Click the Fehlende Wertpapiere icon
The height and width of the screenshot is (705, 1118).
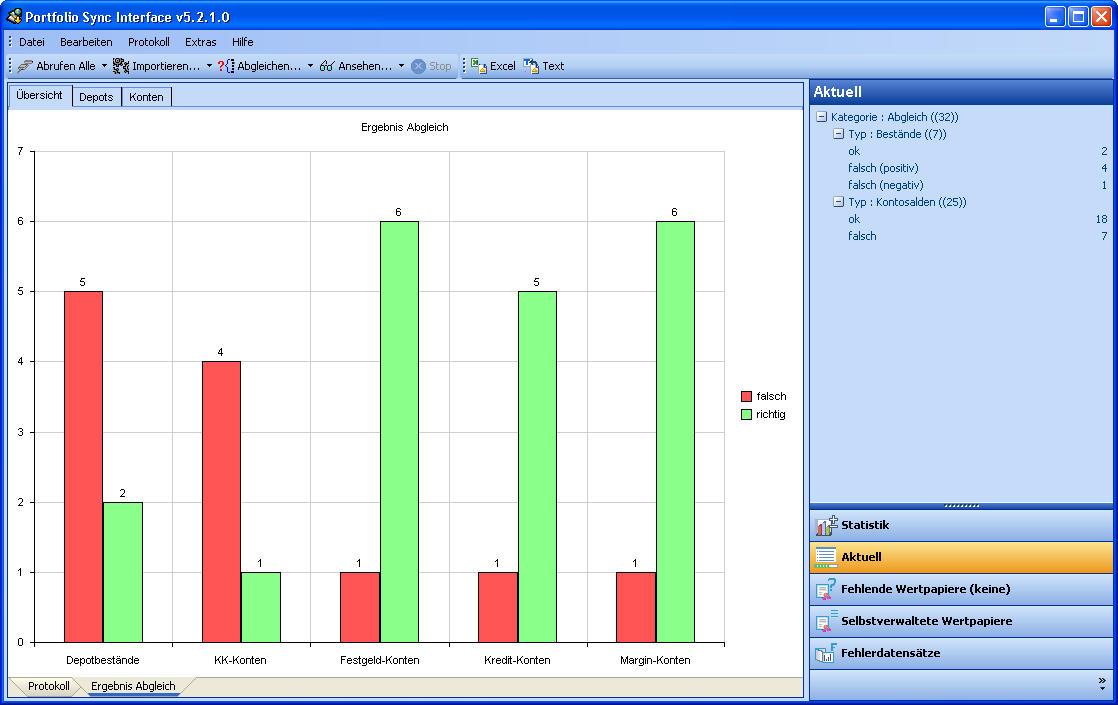826,590
